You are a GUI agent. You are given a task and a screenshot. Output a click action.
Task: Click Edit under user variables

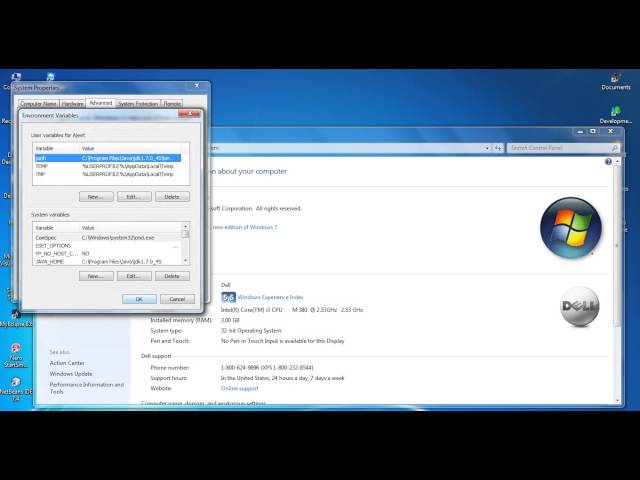[x=134, y=197]
